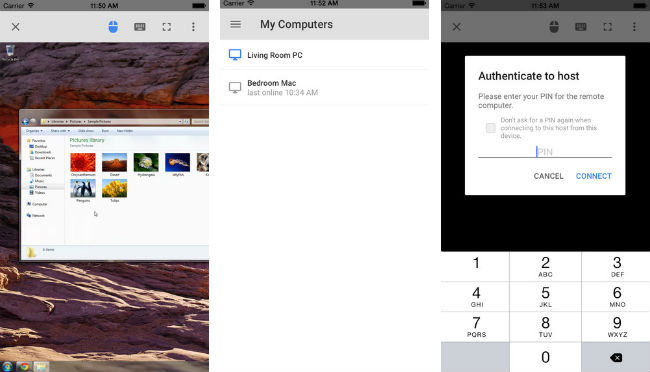Connect to Living Room PC
This screenshot has width=650, height=372.
(324, 55)
